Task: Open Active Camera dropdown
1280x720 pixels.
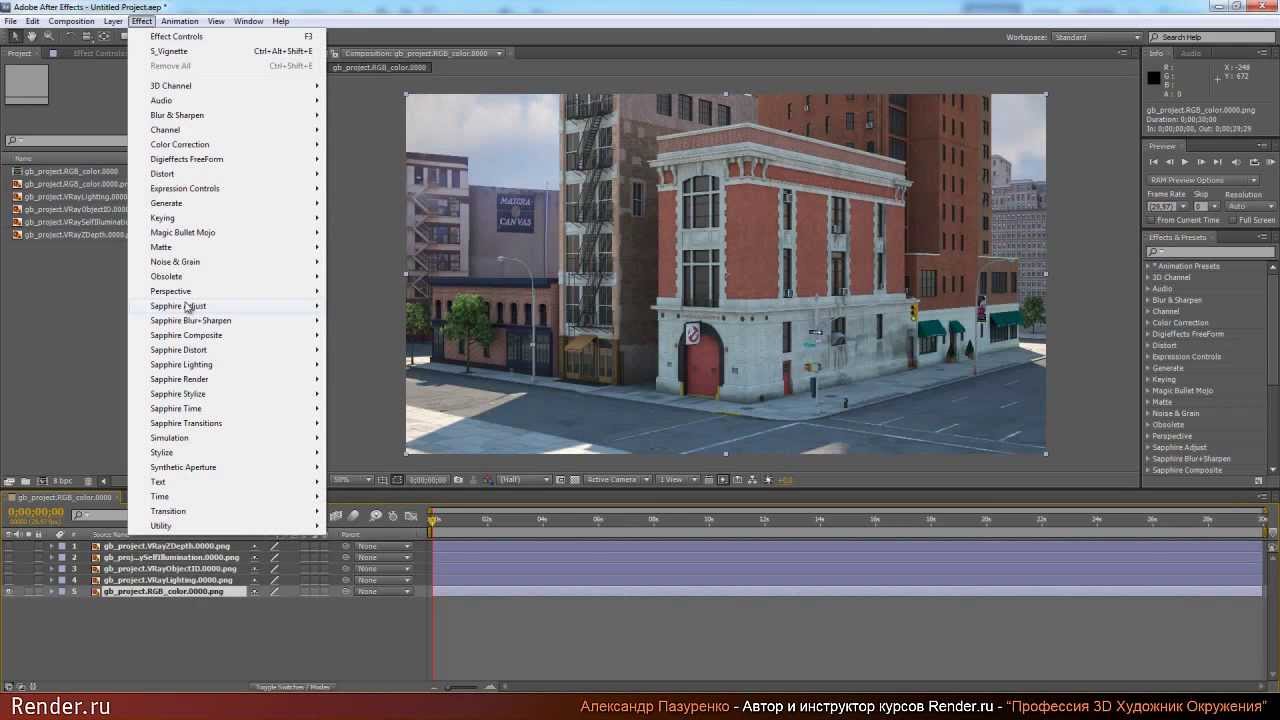Action: point(618,480)
